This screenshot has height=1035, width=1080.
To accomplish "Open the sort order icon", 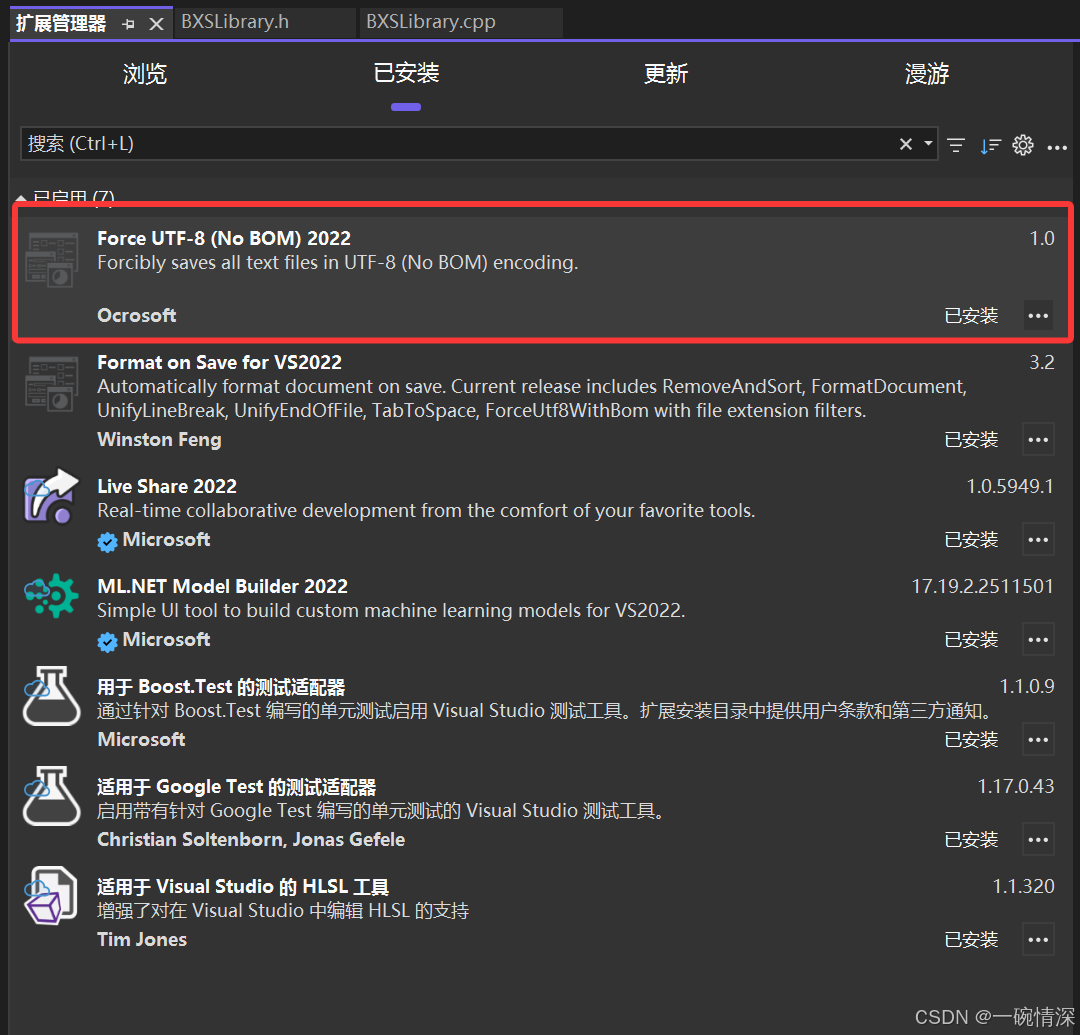I will click(x=990, y=145).
